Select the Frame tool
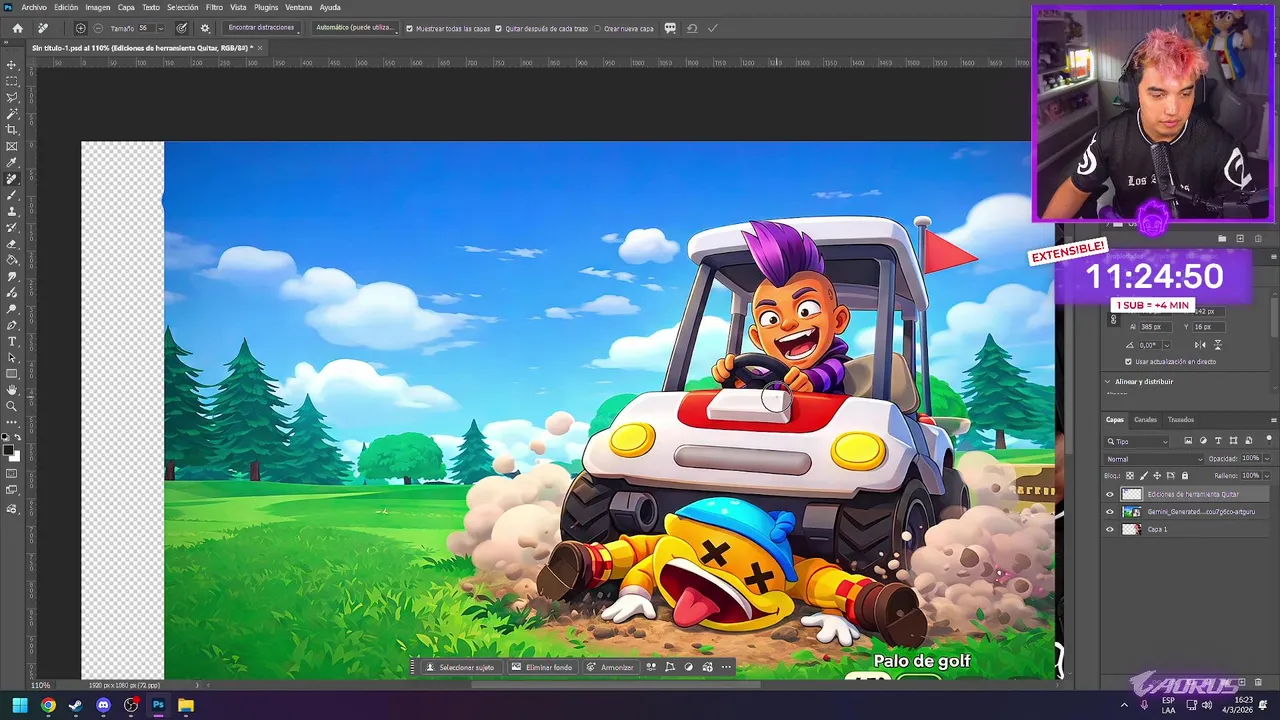This screenshot has width=1280, height=720. [x=12, y=146]
